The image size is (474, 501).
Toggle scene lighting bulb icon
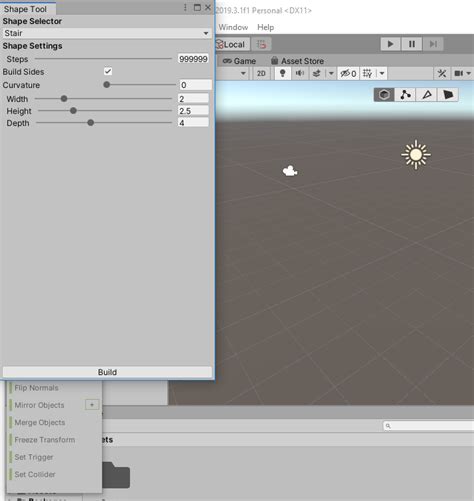click(282, 73)
